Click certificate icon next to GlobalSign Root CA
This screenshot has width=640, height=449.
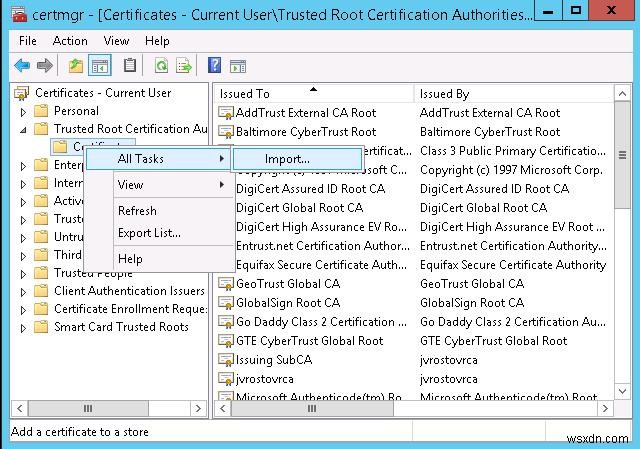click(225, 303)
